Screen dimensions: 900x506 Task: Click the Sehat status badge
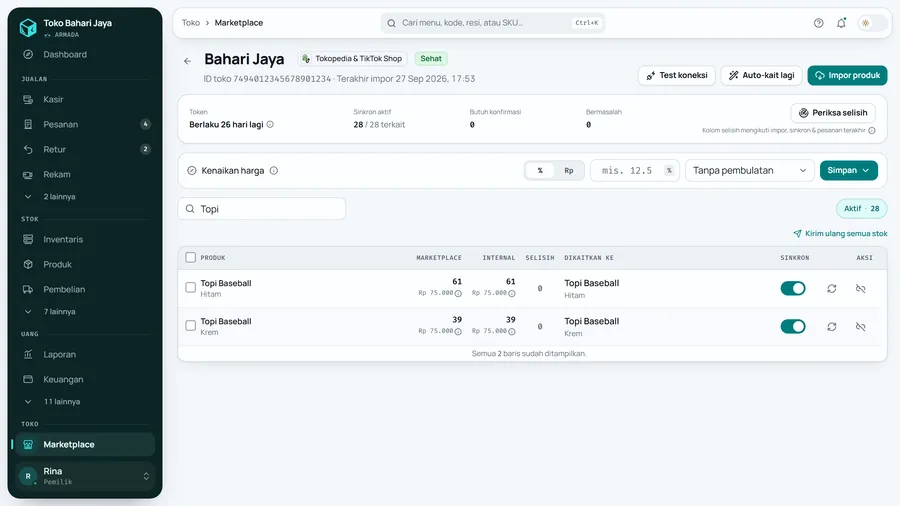tap(431, 59)
